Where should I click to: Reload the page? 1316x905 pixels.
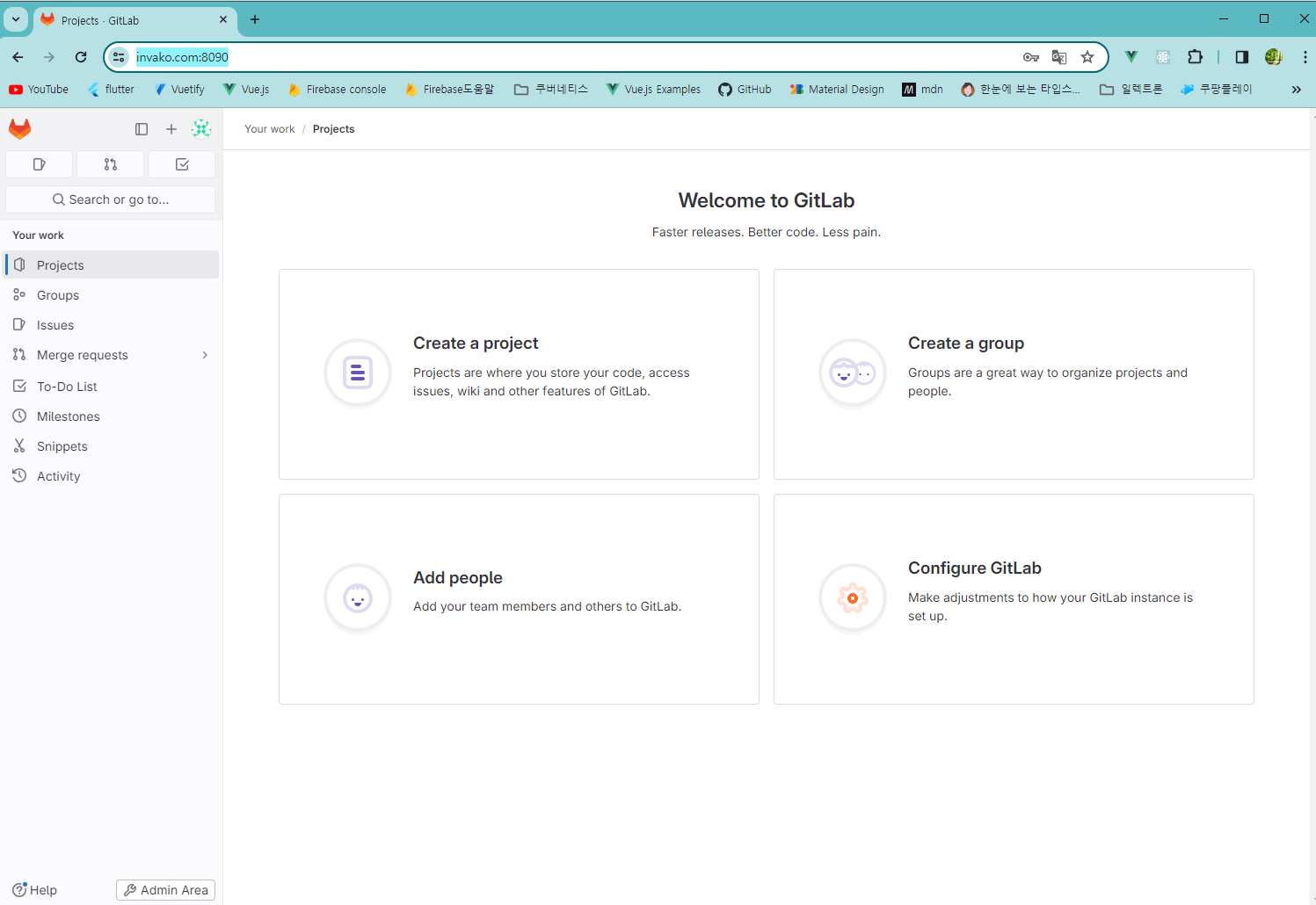81,57
